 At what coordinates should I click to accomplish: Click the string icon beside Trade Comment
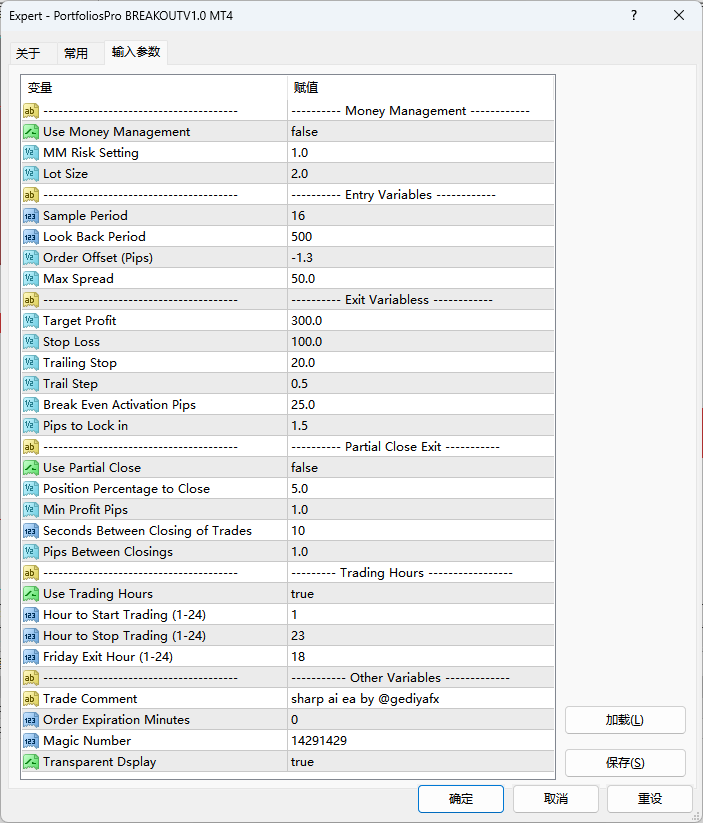[31, 699]
